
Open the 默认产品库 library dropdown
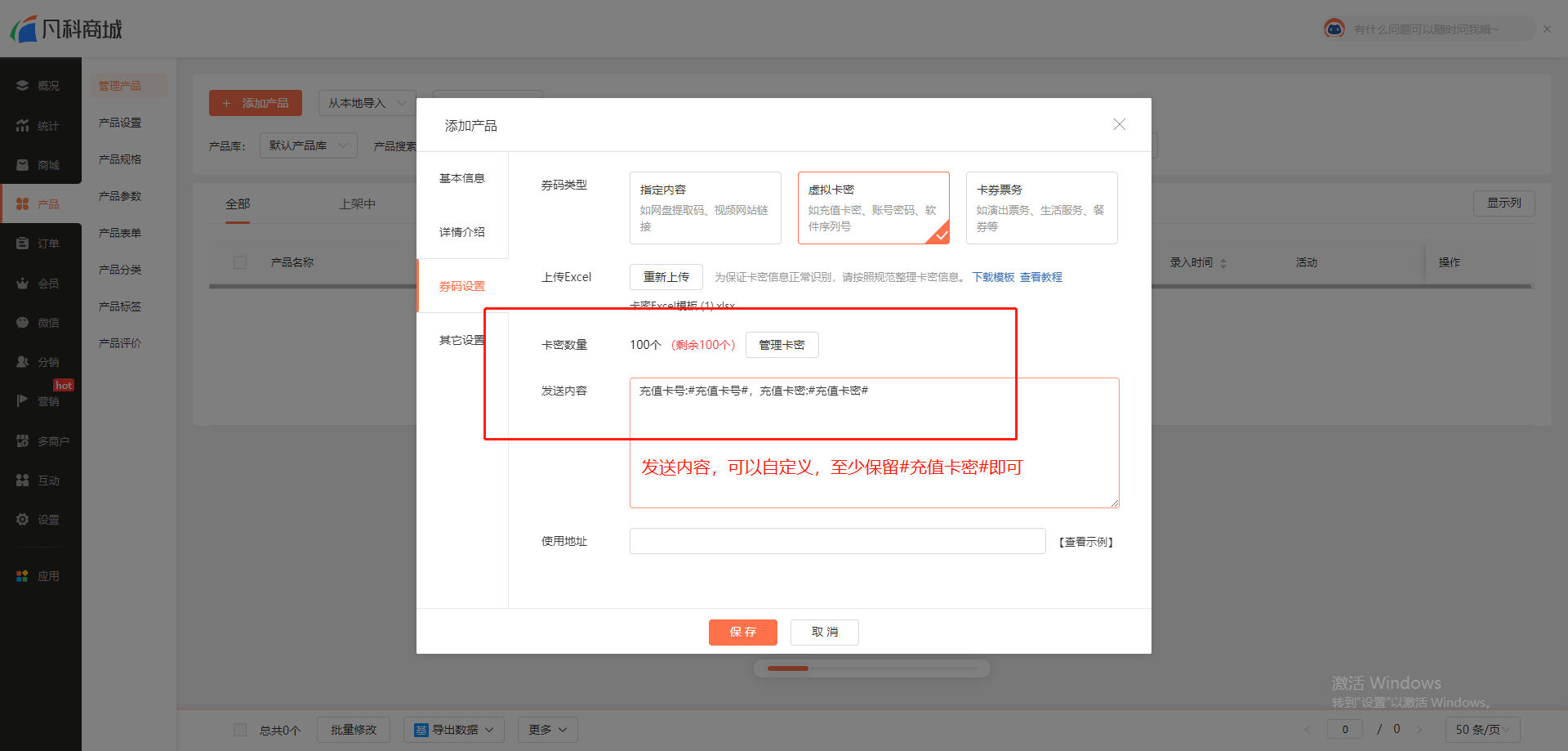[309, 145]
